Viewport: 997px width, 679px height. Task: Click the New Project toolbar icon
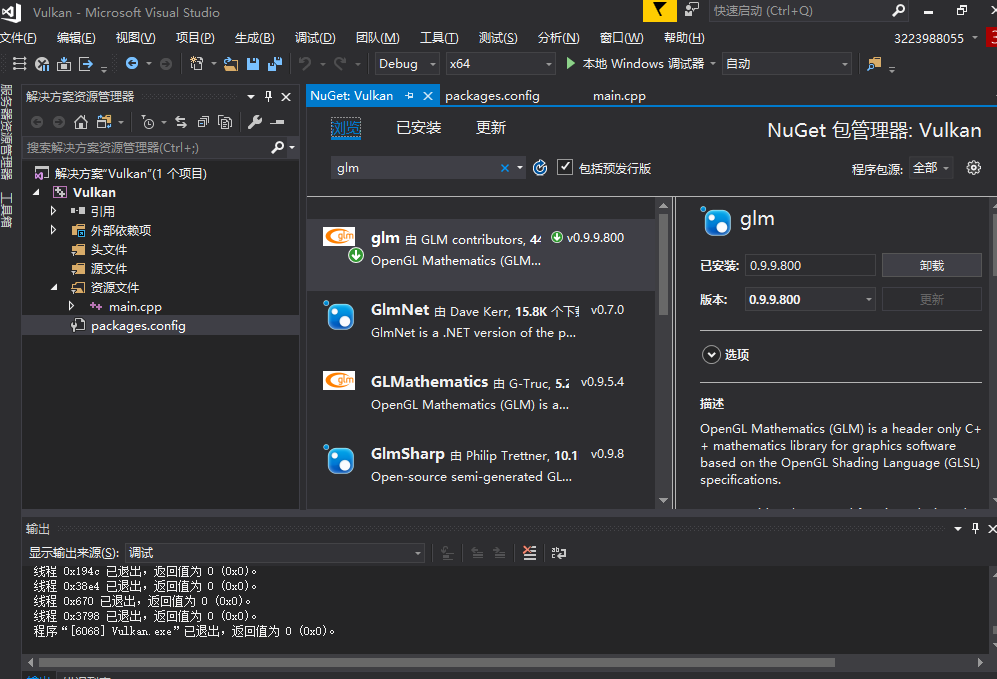[x=196, y=64]
